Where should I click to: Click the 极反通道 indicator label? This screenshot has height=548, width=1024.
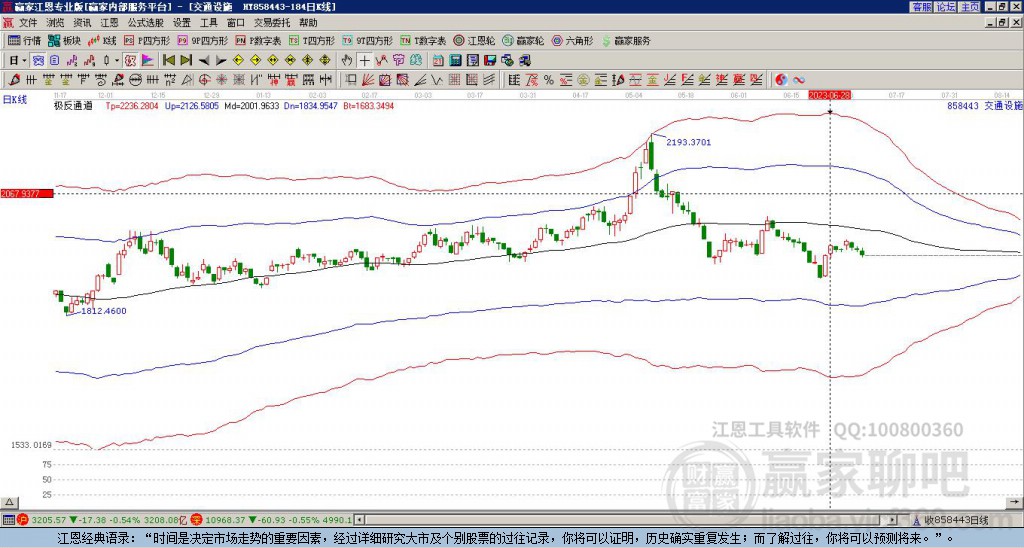(x=73, y=106)
